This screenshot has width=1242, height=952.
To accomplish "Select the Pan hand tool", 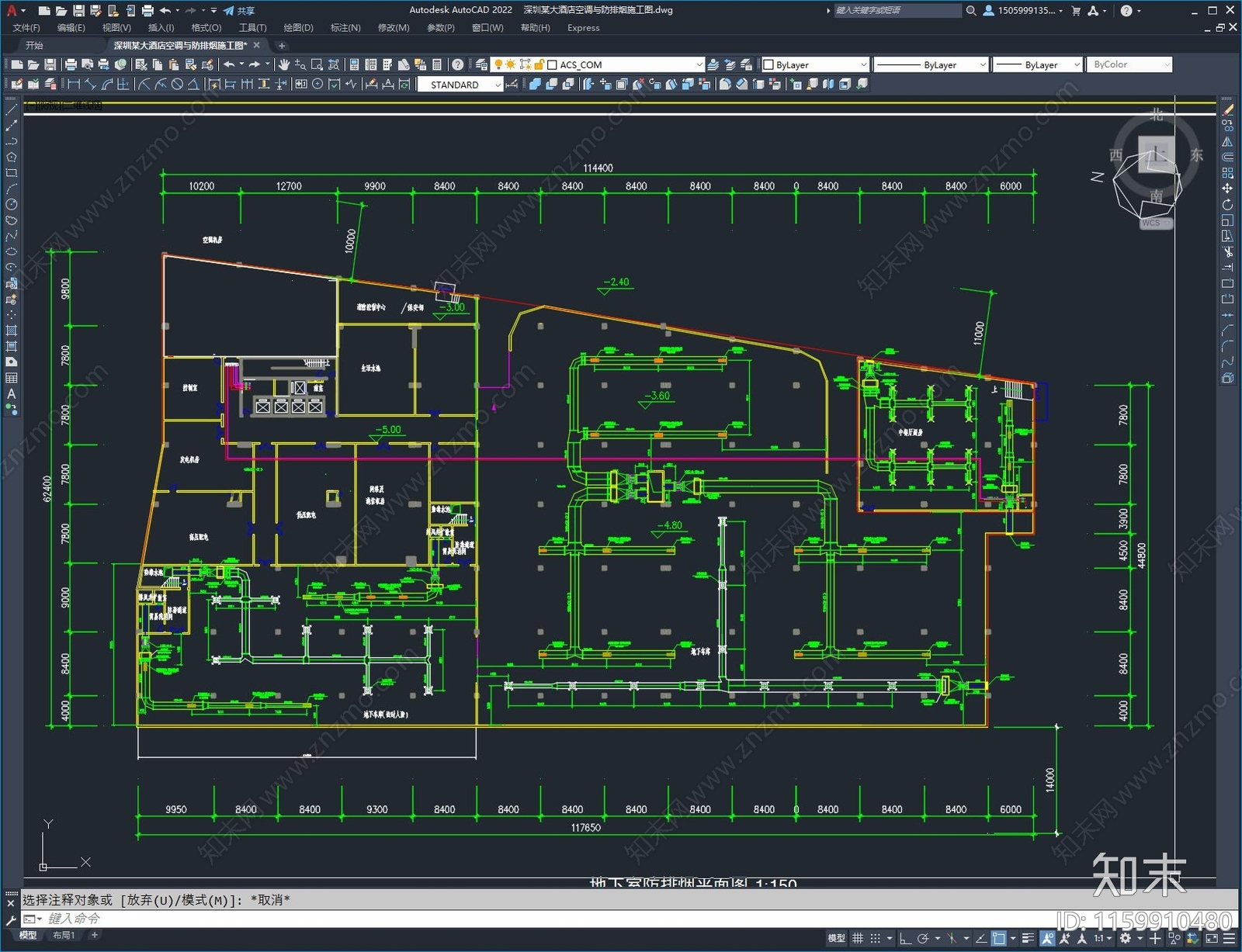I will click(x=284, y=64).
